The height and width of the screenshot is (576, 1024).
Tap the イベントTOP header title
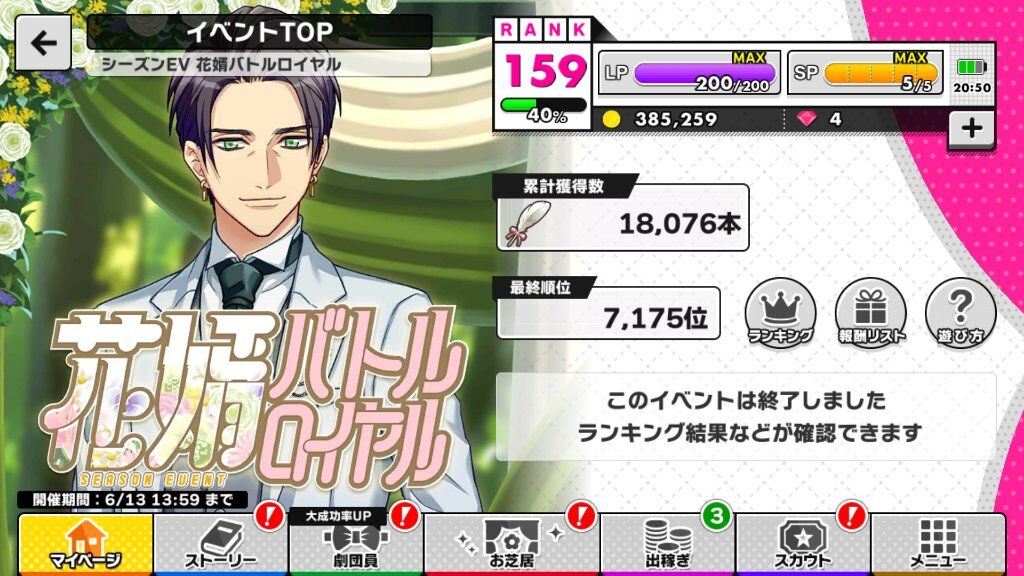[x=259, y=31]
